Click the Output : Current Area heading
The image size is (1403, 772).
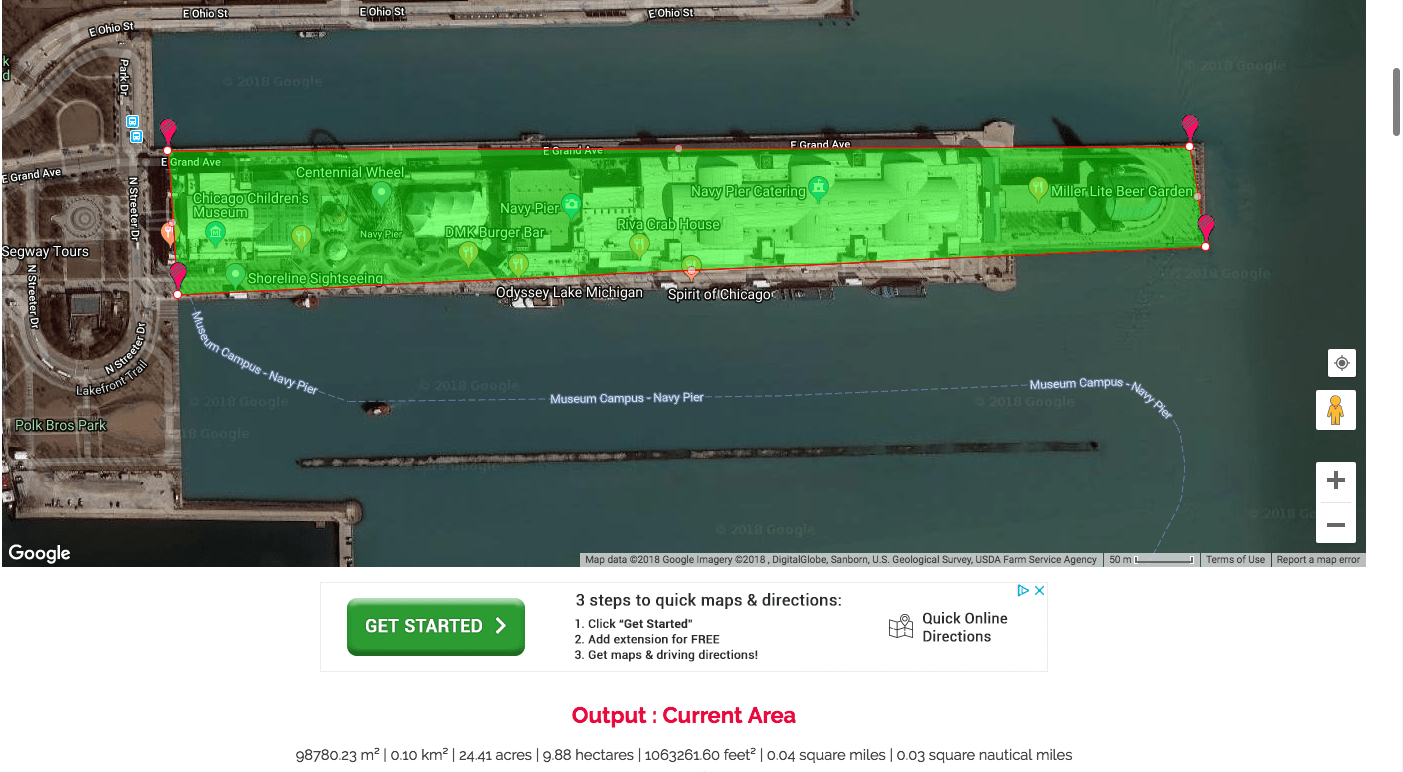pyautogui.click(x=684, y=716)
